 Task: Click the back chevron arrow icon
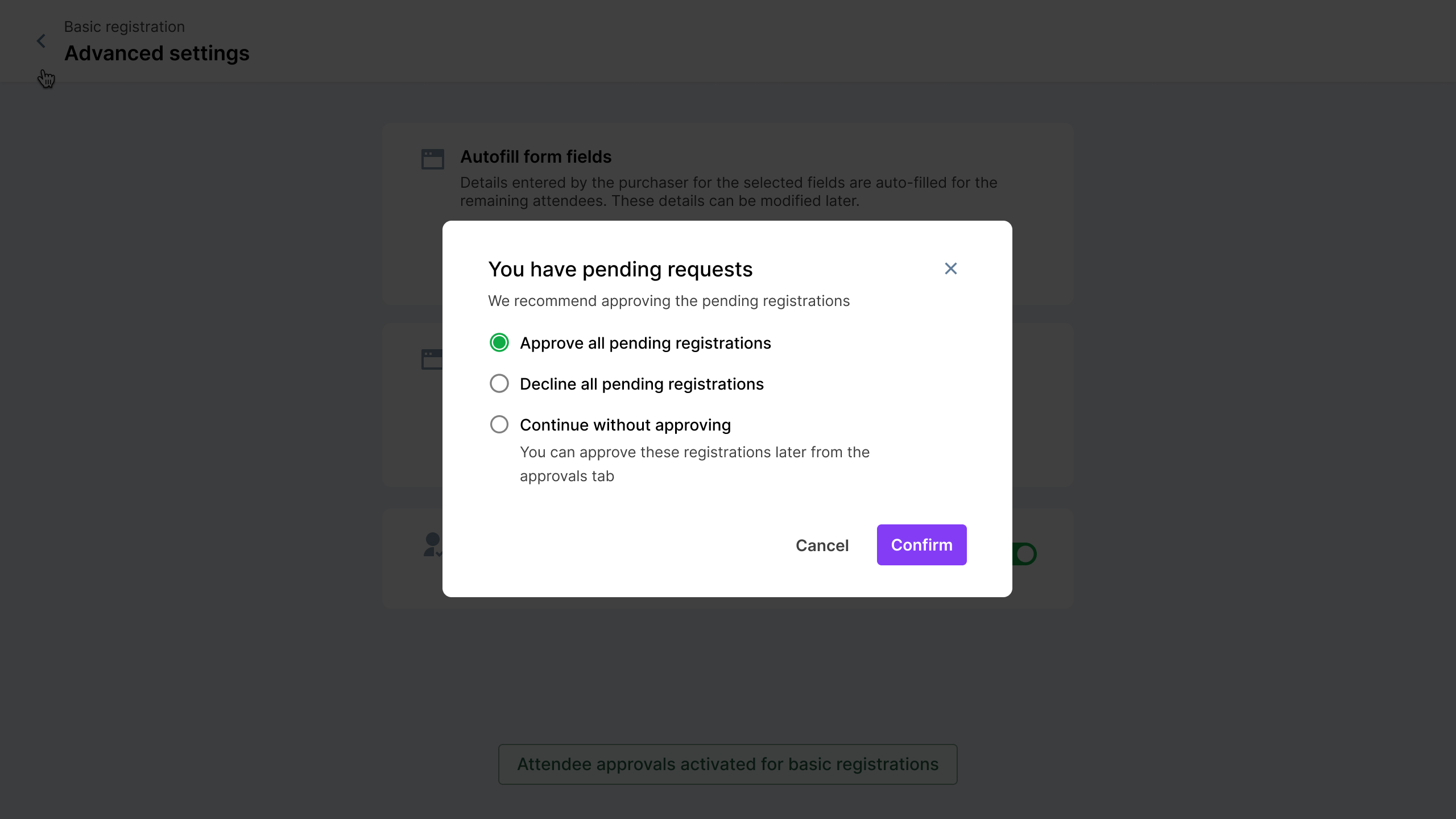[x=41, y=41]
